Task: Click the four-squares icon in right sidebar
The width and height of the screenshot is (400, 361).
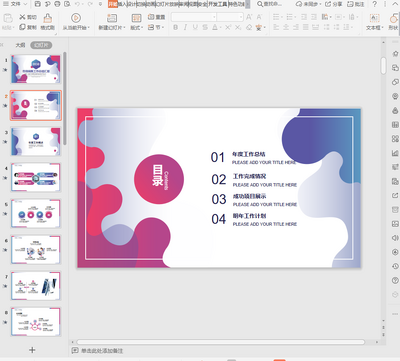Action: (x=395, y=139)
